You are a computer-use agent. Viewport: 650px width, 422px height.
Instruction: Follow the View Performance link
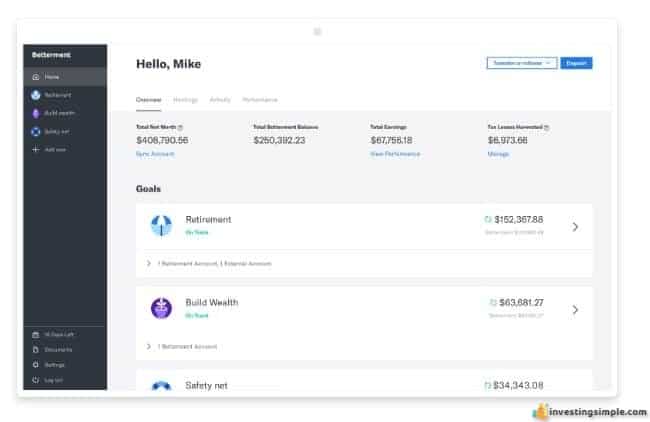point(395,154)
